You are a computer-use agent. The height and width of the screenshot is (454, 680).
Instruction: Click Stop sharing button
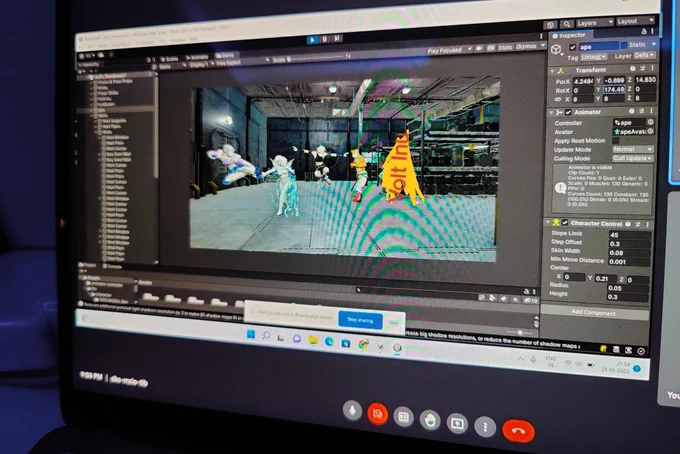coord(360,320)
